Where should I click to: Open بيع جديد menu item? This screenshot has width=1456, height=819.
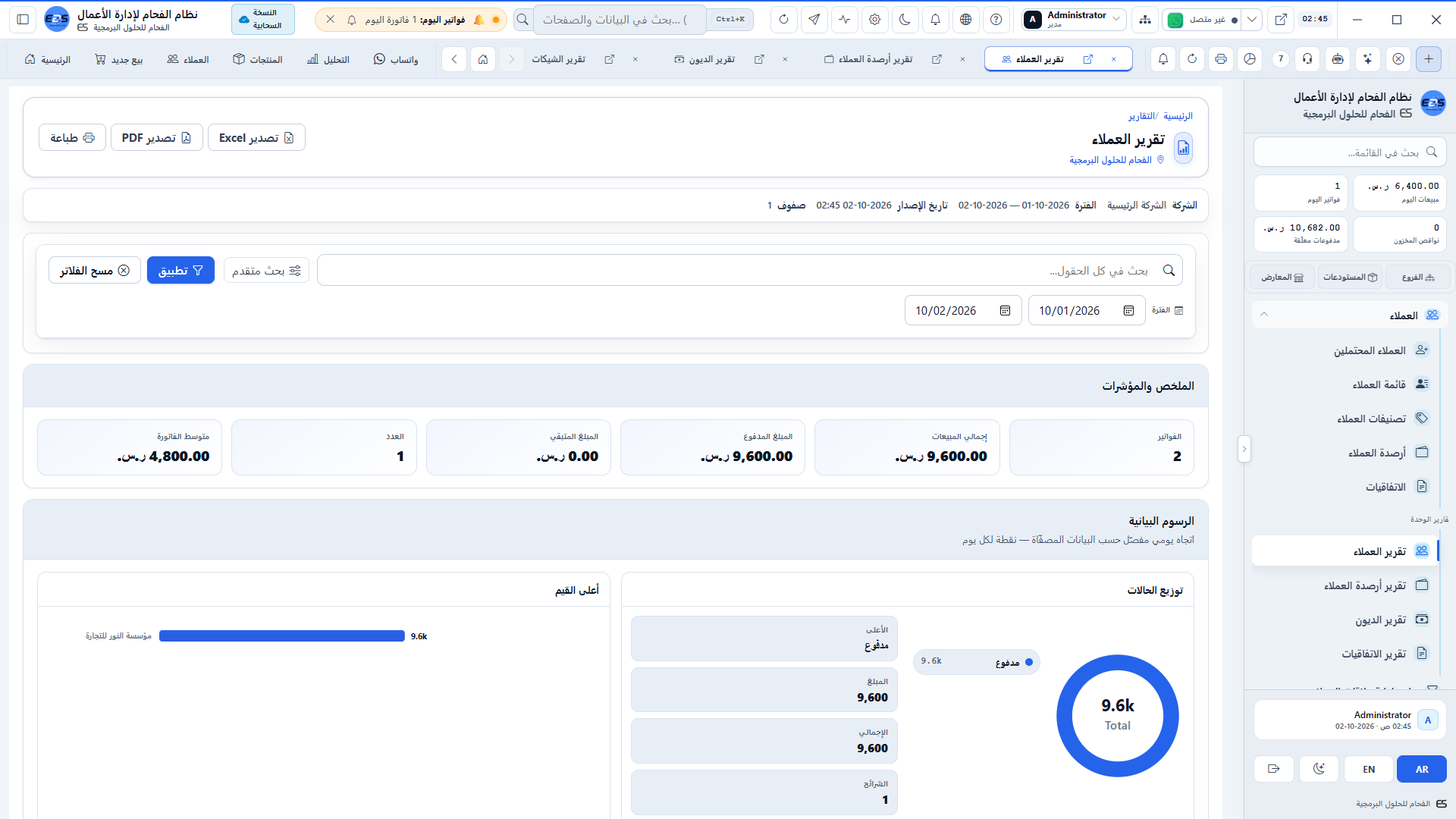[119, 59]
